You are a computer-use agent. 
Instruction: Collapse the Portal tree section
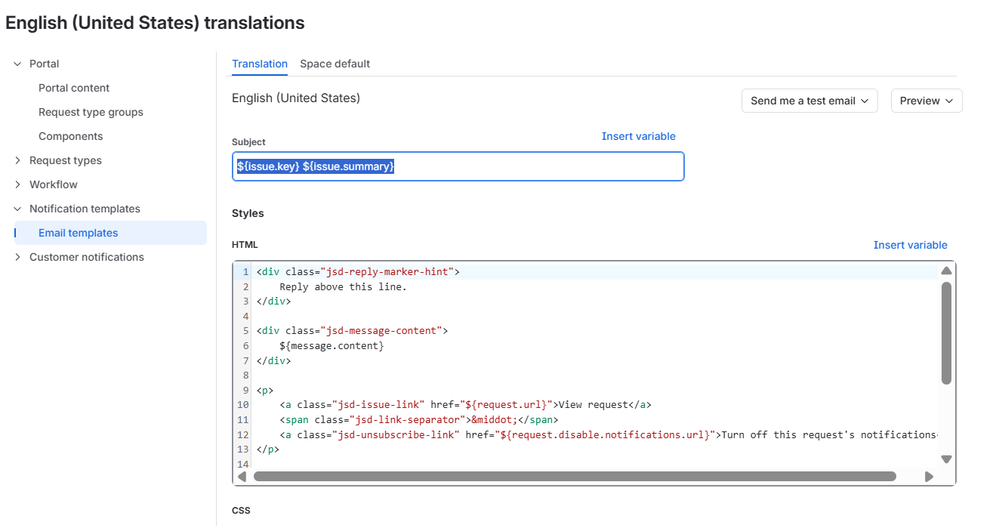click(18, 64)
